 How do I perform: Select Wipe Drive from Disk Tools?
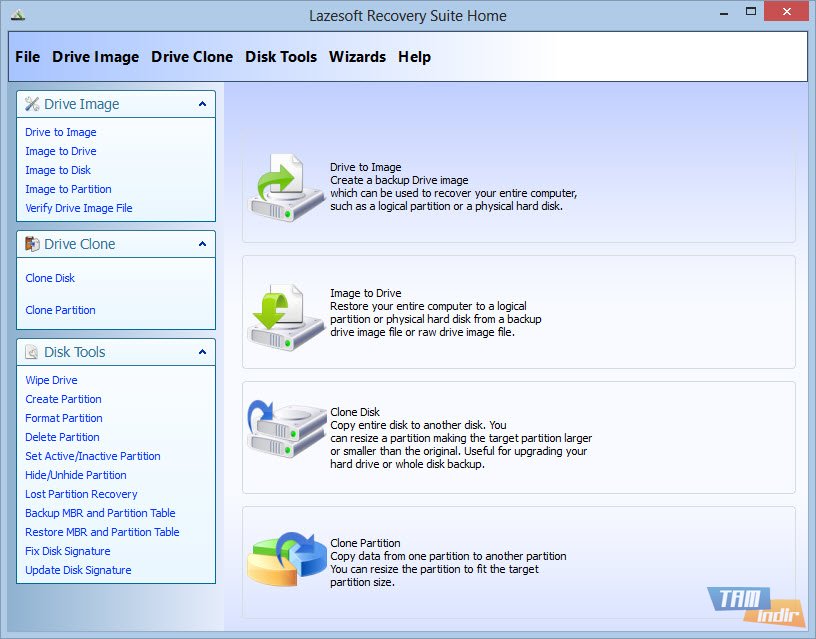click(x=51, y=380)
